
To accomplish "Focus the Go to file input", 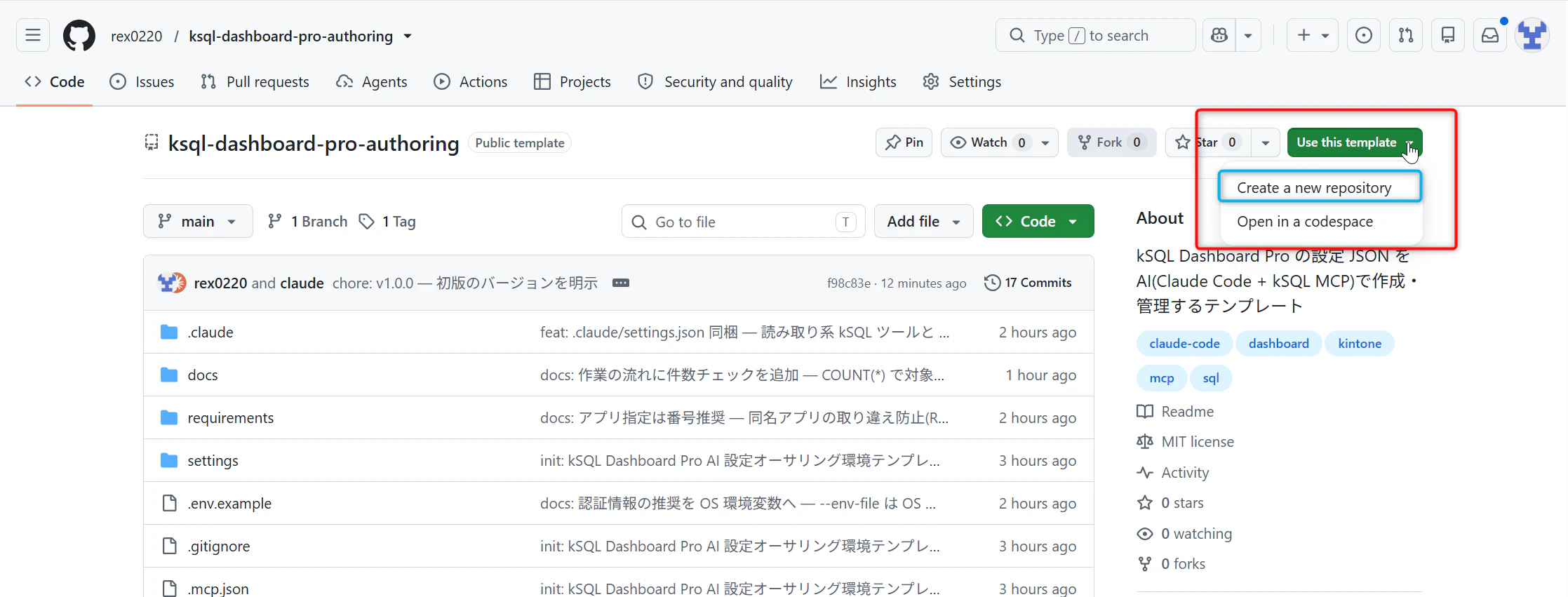I will pos(744,222).
